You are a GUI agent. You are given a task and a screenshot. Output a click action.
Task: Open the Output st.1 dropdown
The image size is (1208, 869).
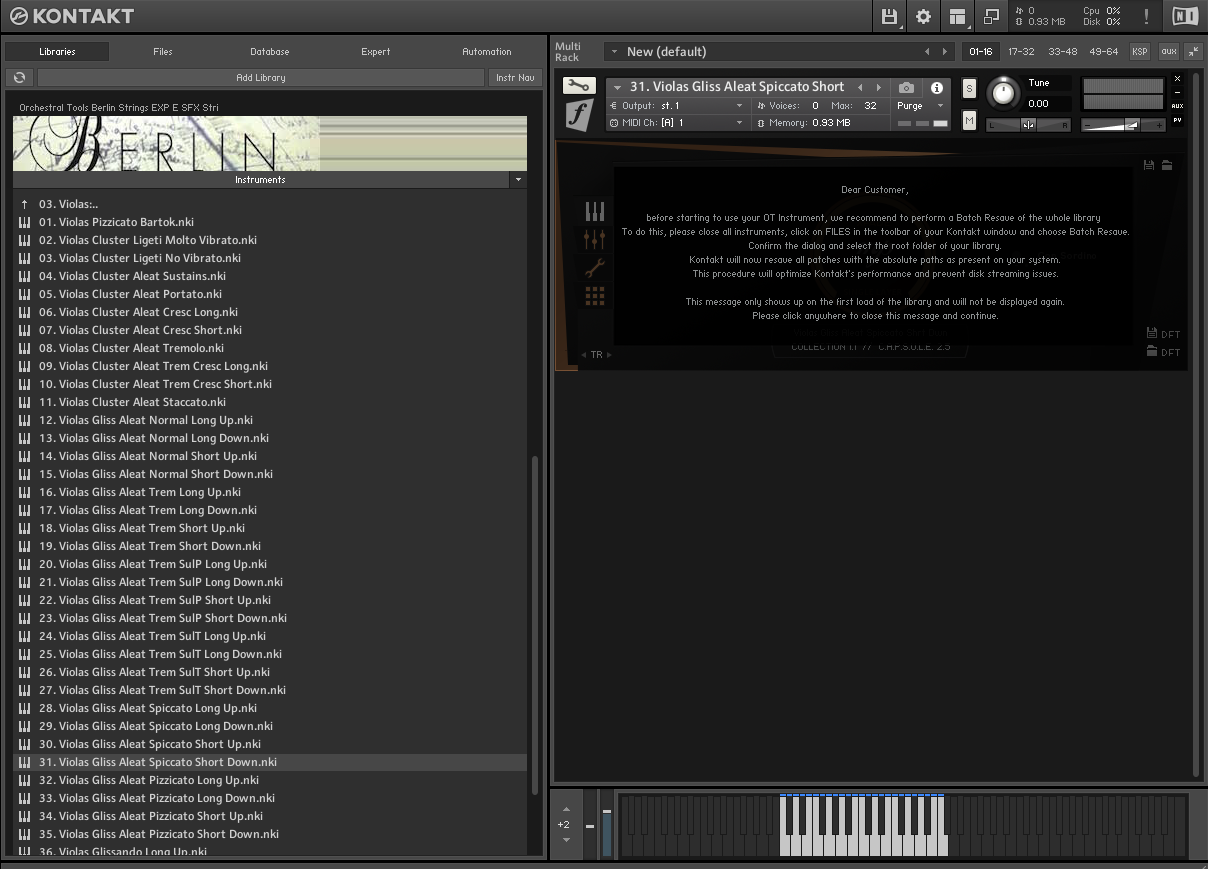coord(677,106)
